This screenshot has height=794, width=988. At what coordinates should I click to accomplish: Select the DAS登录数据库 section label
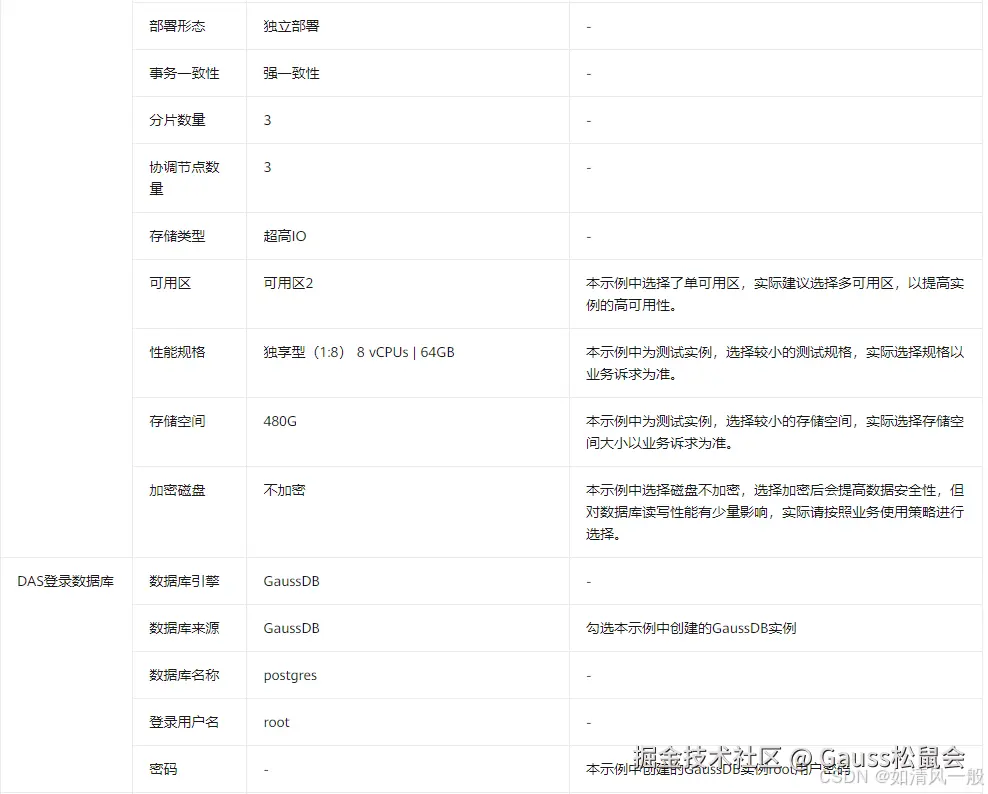click(66, 581)
